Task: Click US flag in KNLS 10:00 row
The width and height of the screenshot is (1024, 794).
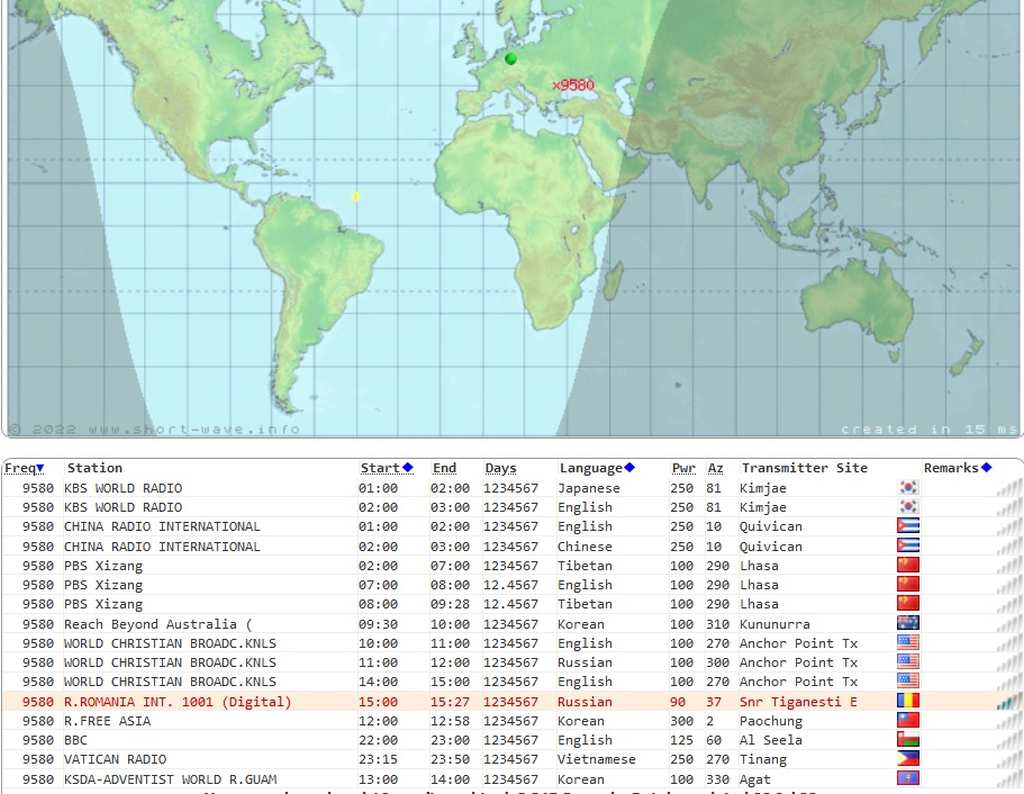Action: tap(908, 643)
